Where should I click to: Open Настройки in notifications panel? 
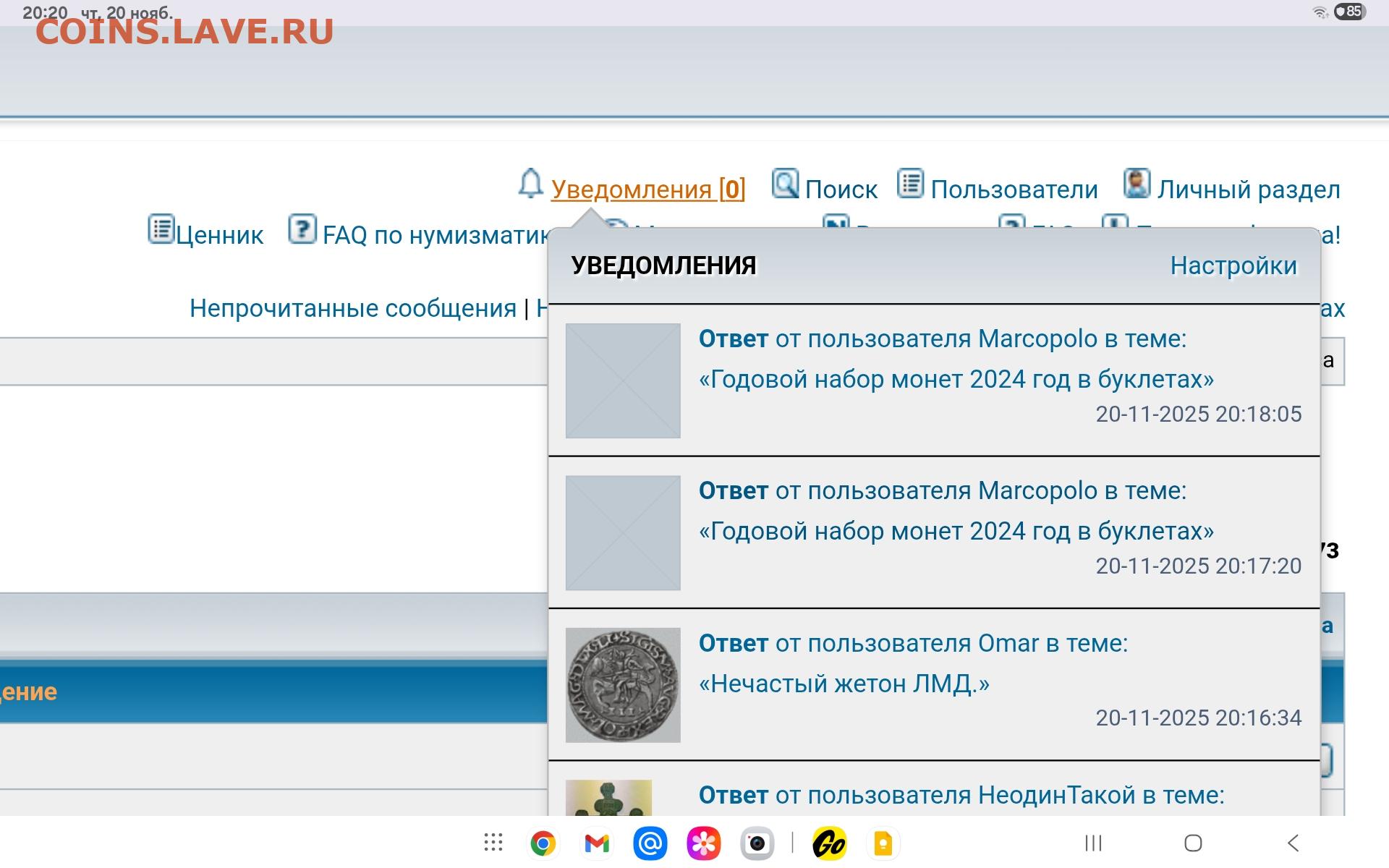[x=1233, y=266]
